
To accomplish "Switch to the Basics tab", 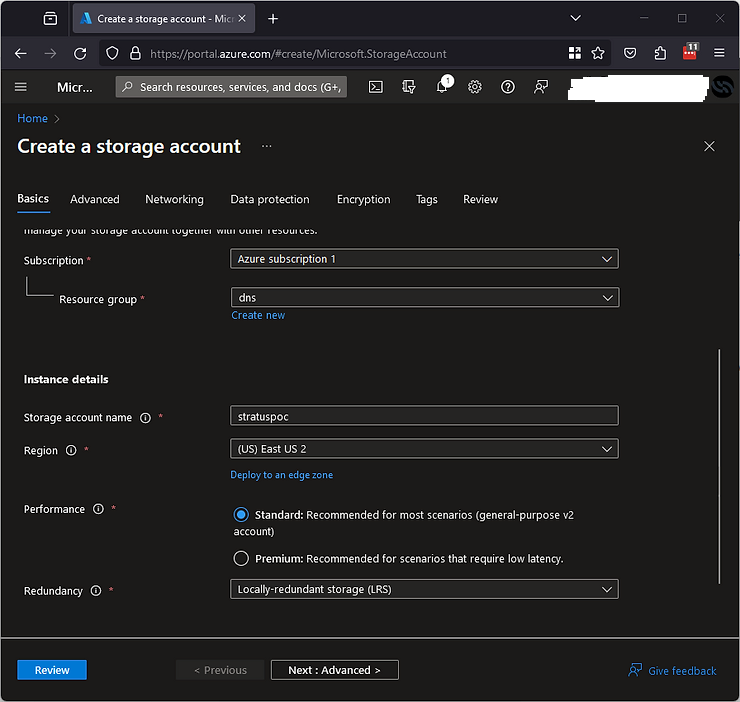I will 33,199.
